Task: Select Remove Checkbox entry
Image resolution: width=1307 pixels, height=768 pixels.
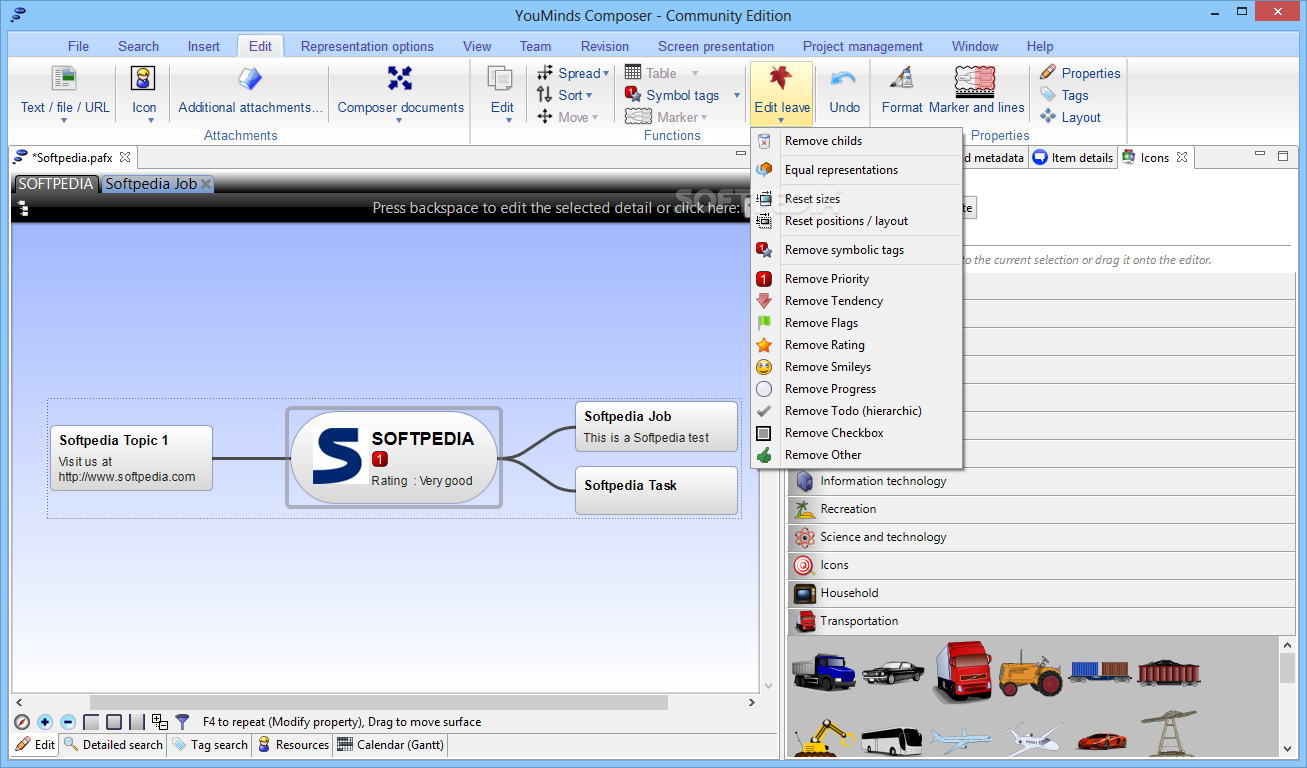Action: pyautogui.click(x=856, y=433)
